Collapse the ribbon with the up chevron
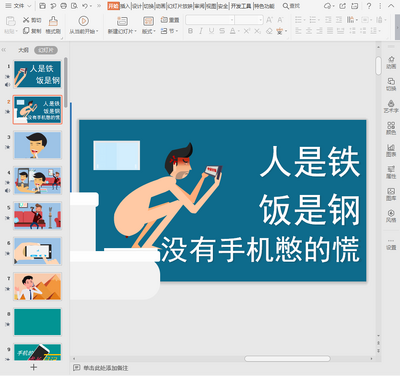This screenshot has width=400, height=376. click(391, 6)
